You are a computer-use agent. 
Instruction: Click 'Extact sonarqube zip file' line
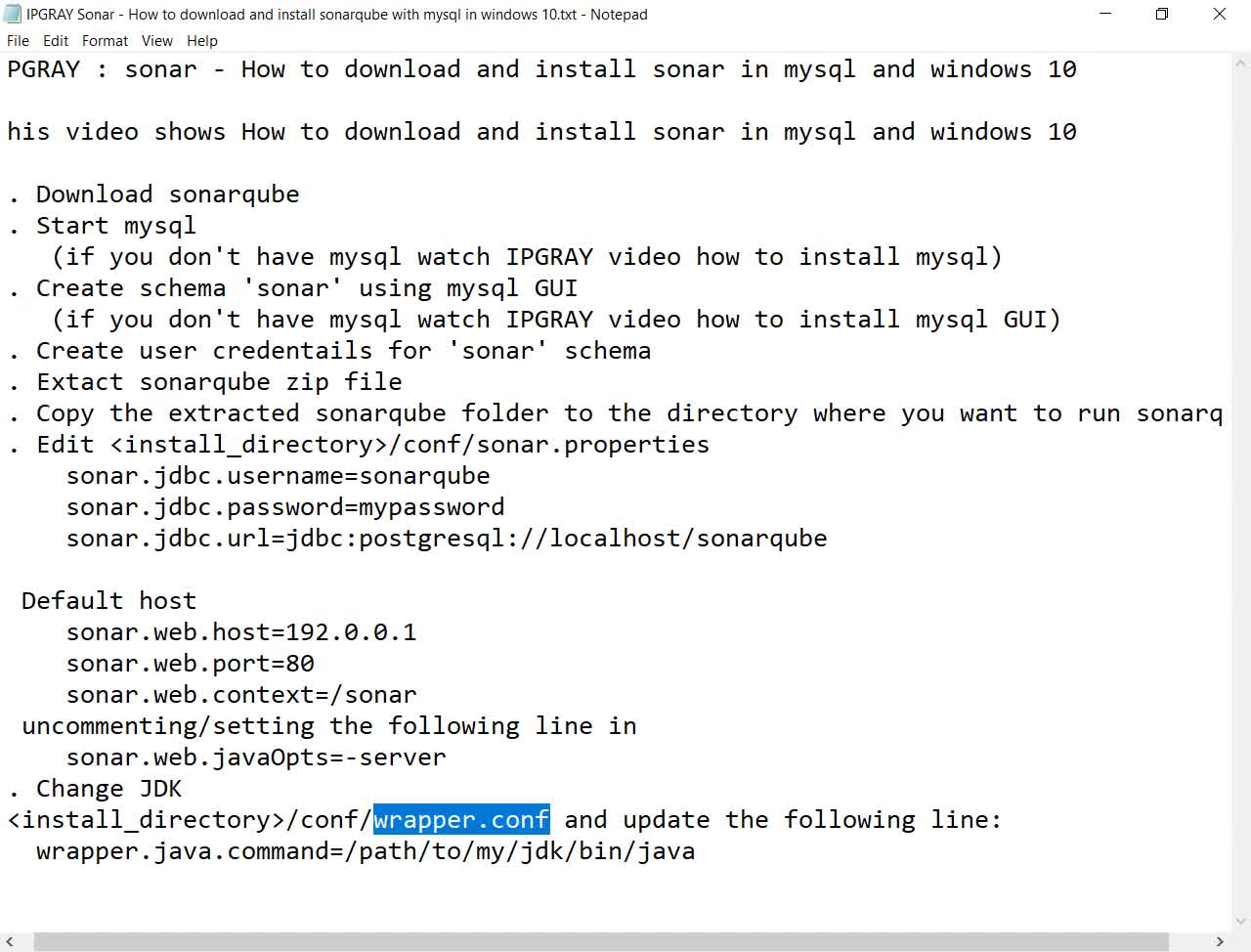(x=205, y=382)
